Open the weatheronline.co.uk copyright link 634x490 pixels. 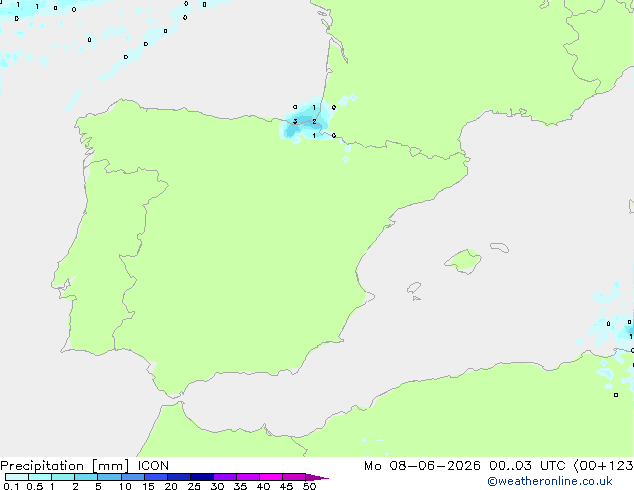click(550, 481)
